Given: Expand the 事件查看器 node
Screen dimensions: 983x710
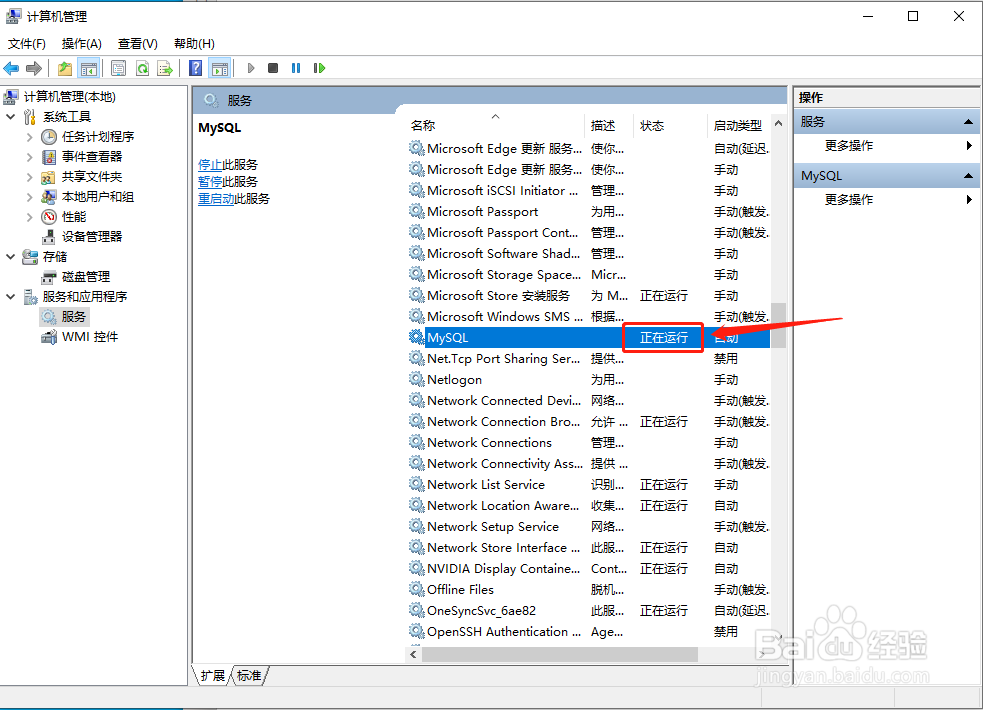Looking at the screenshot, I should (x=29, y=157).
